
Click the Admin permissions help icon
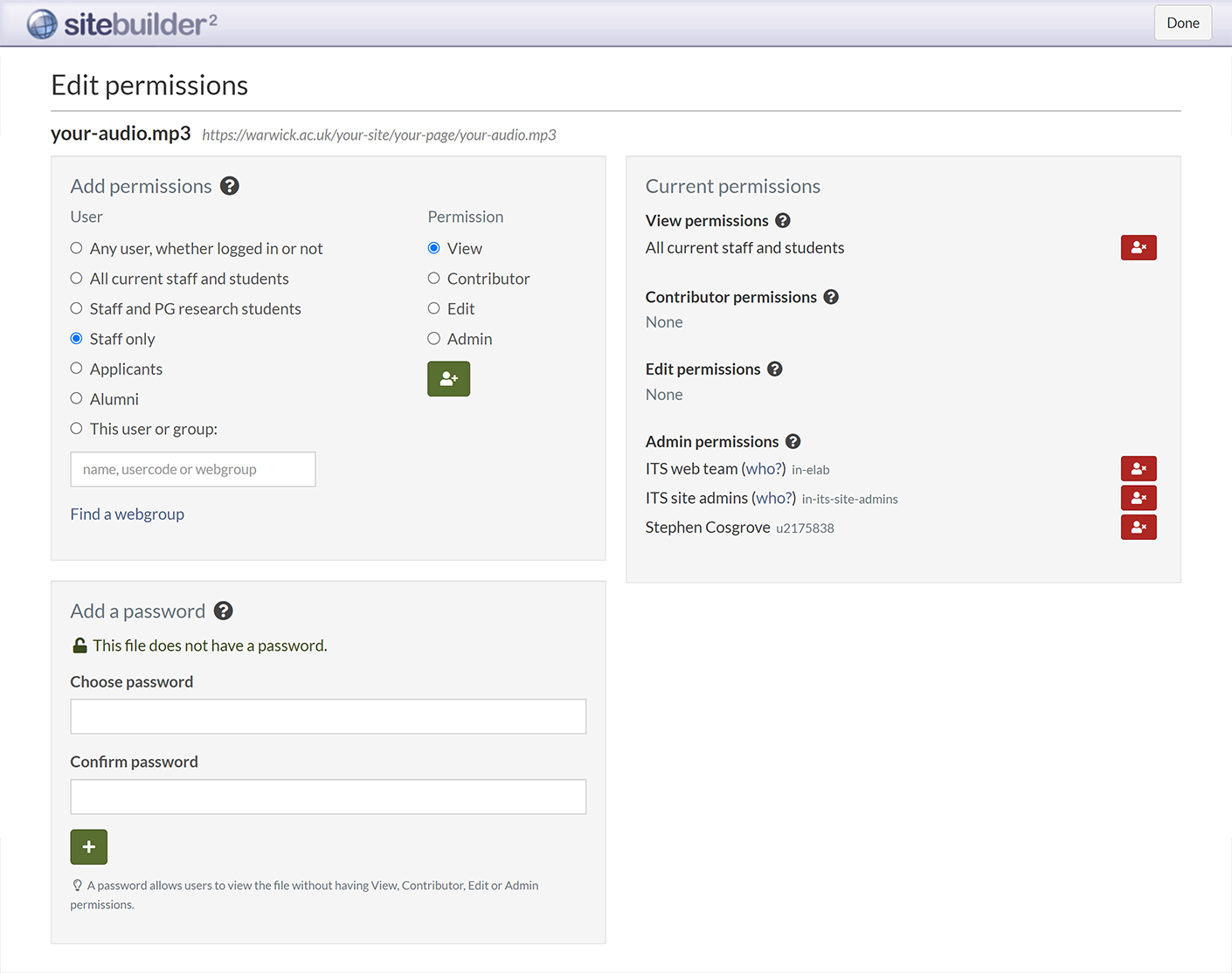click(792, 441)
